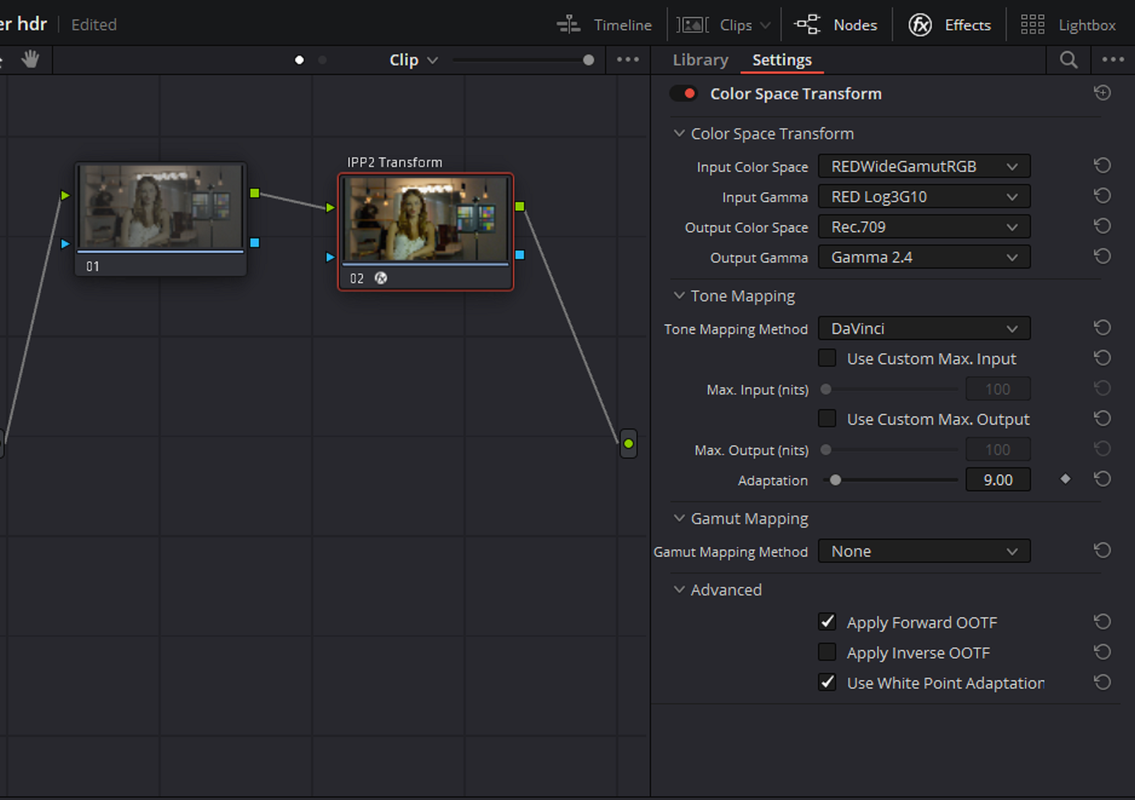Click the Adaptation value field

click(997, 480)
